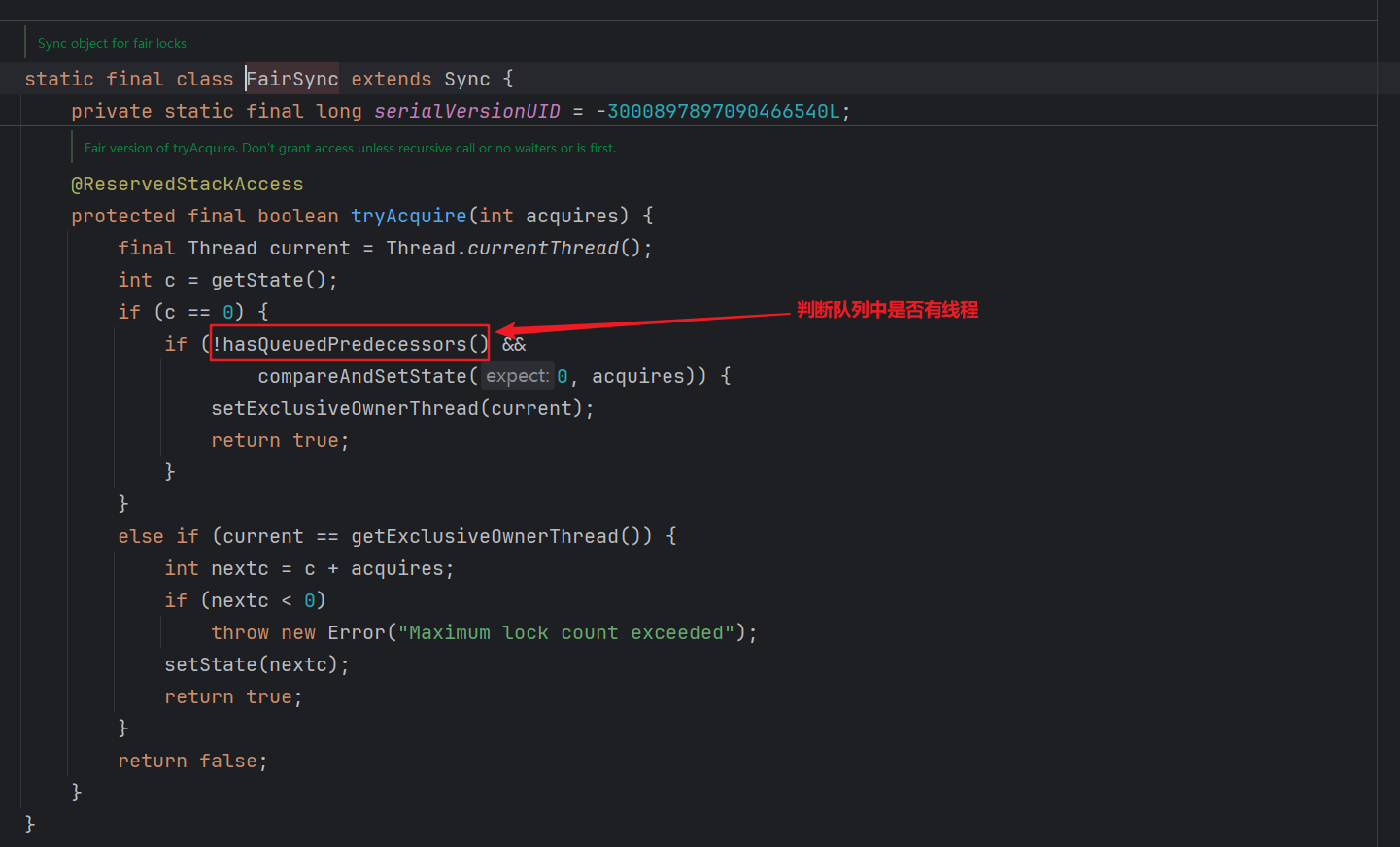The image size is (1400, 847).
Task: Click the "Maximum lock count exceeded" string
Action: point(565,632)
